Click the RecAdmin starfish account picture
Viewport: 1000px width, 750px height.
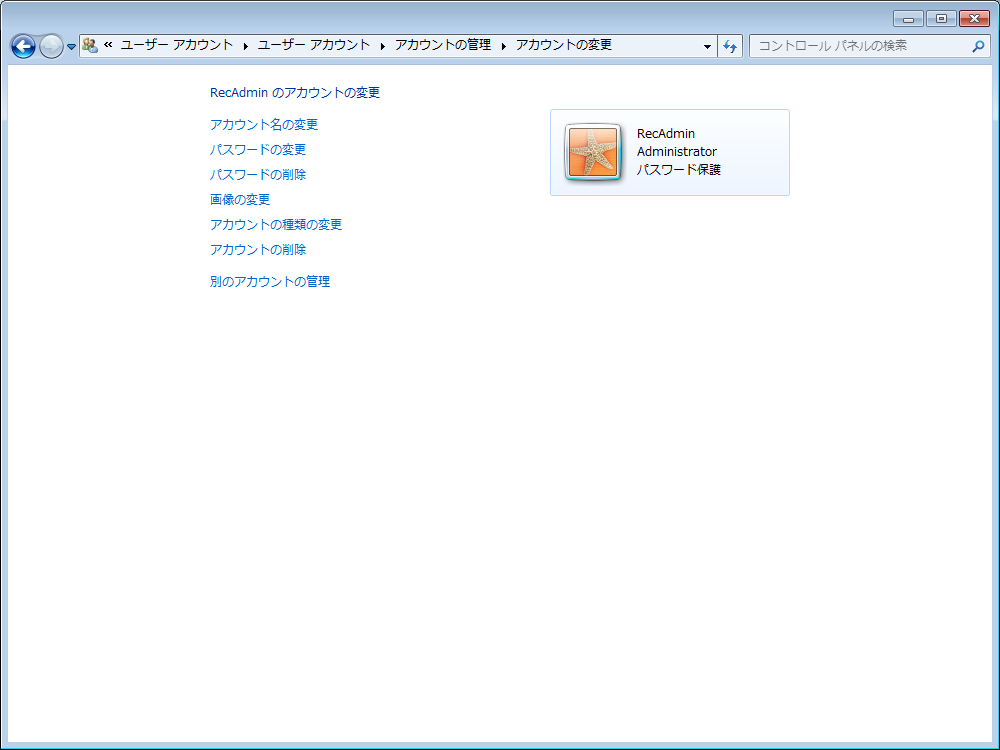pyautogui.click(x=594, y=153)
